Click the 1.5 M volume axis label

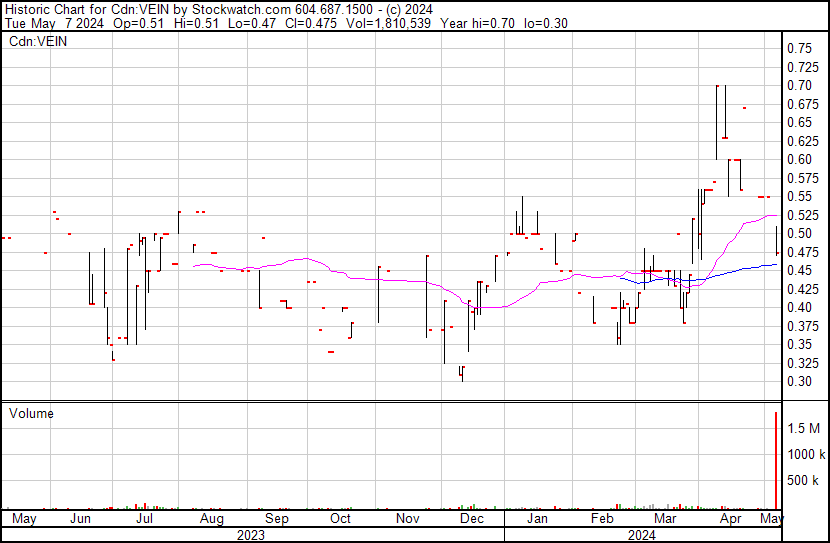point(804,428)
